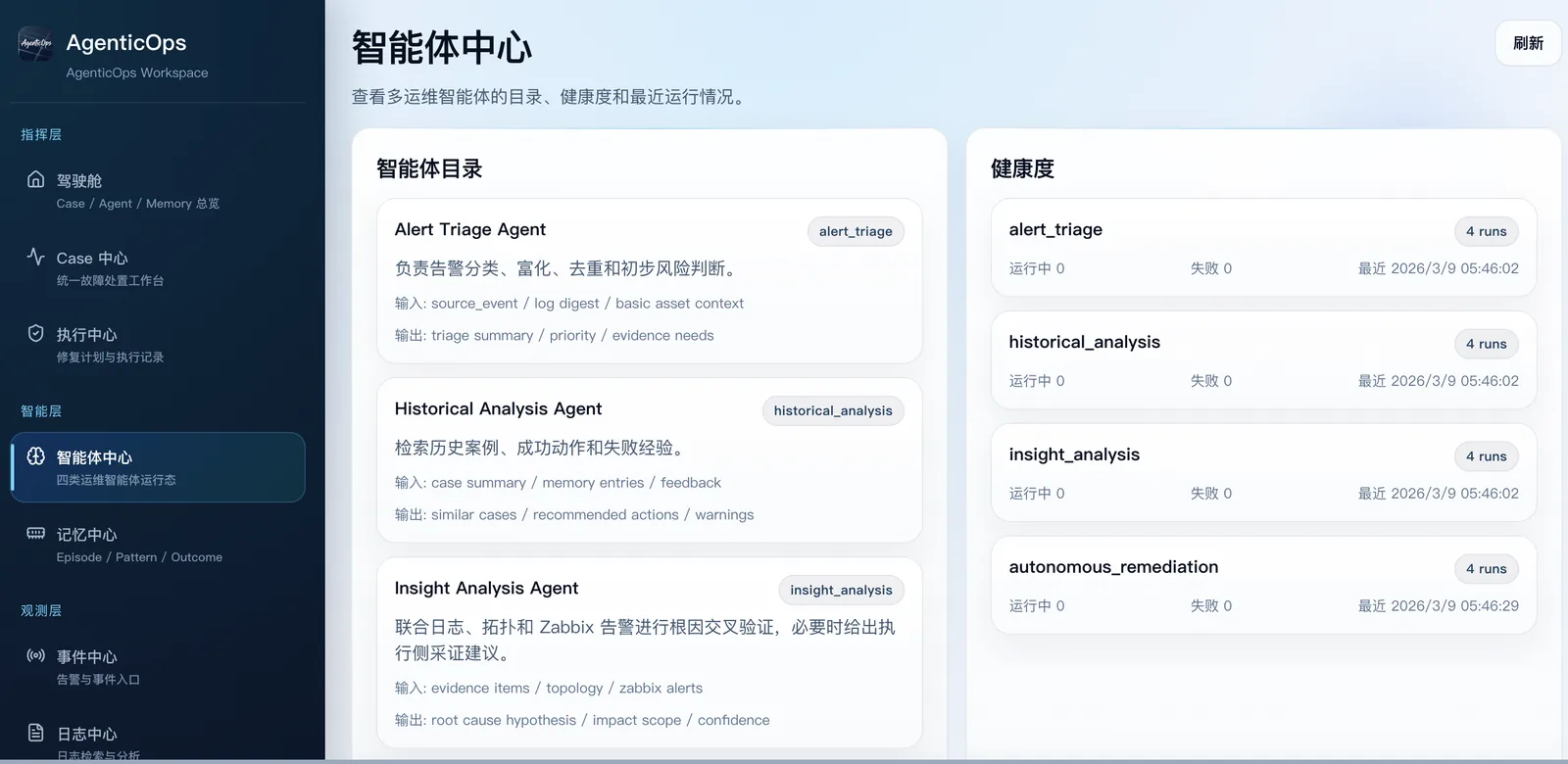
Task: Click 失败 0 under autonomous_remediation
Action: point(1211,606)
